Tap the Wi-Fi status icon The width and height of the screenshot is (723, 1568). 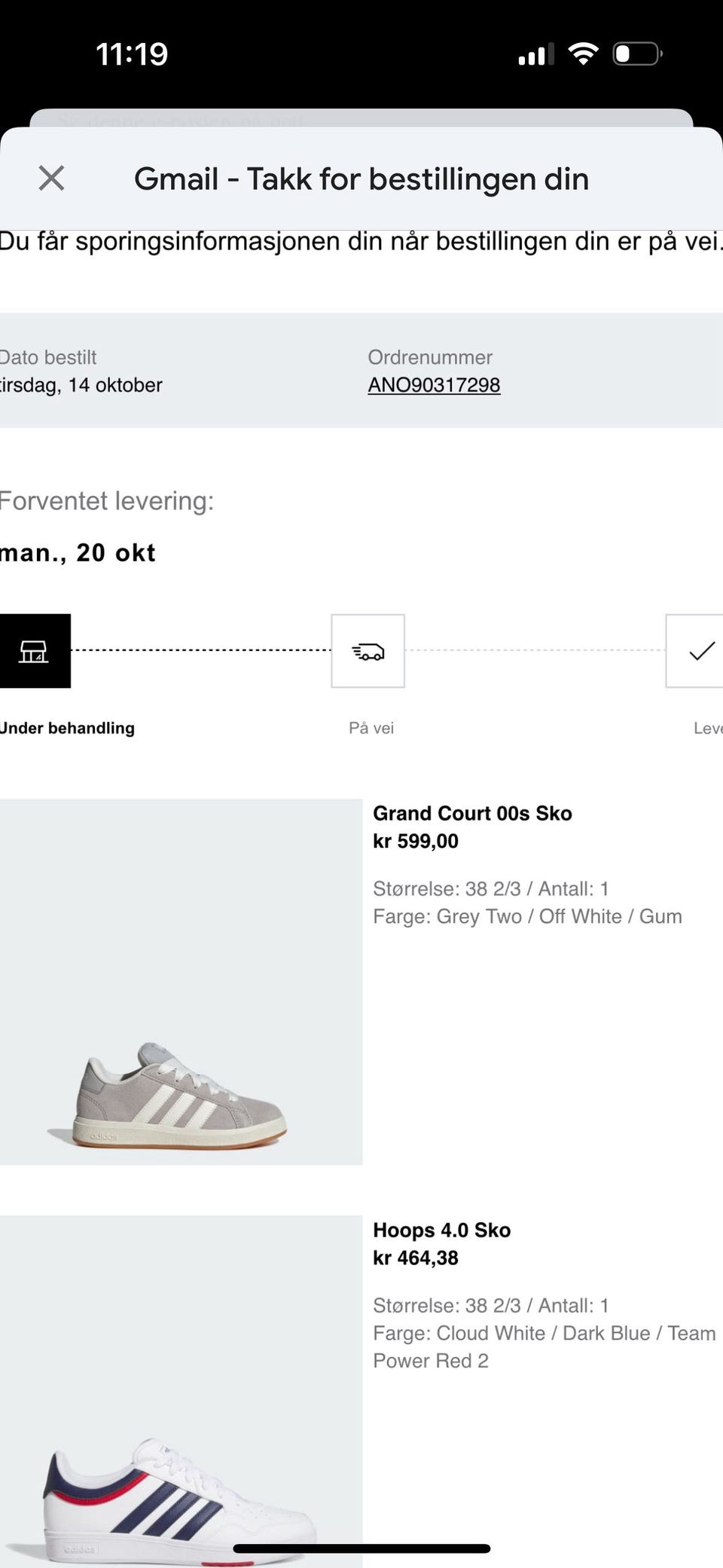(x=583, y=53)
